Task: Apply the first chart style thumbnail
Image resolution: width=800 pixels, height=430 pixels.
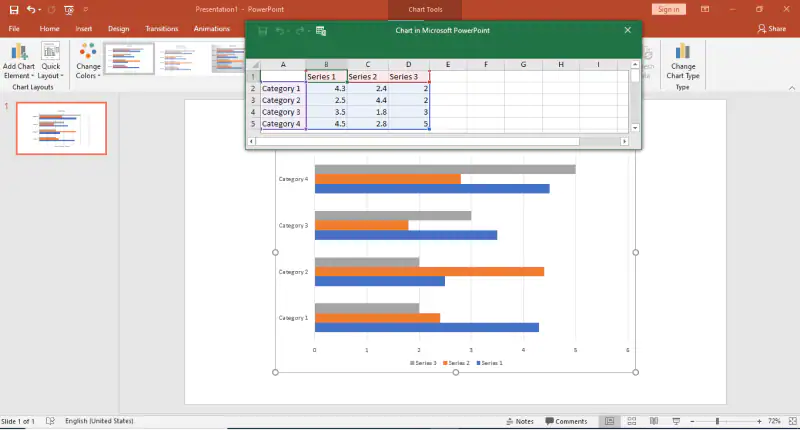Action: tap(129, 58)
